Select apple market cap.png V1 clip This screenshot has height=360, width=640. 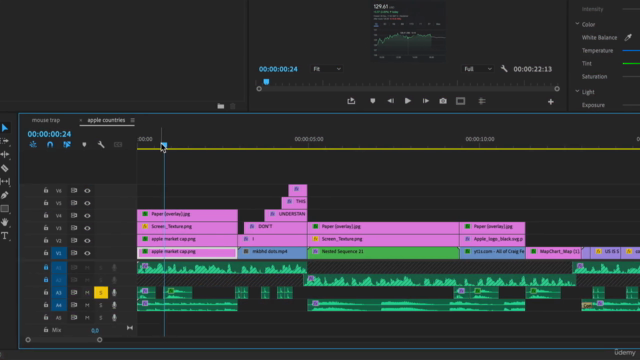187,253
